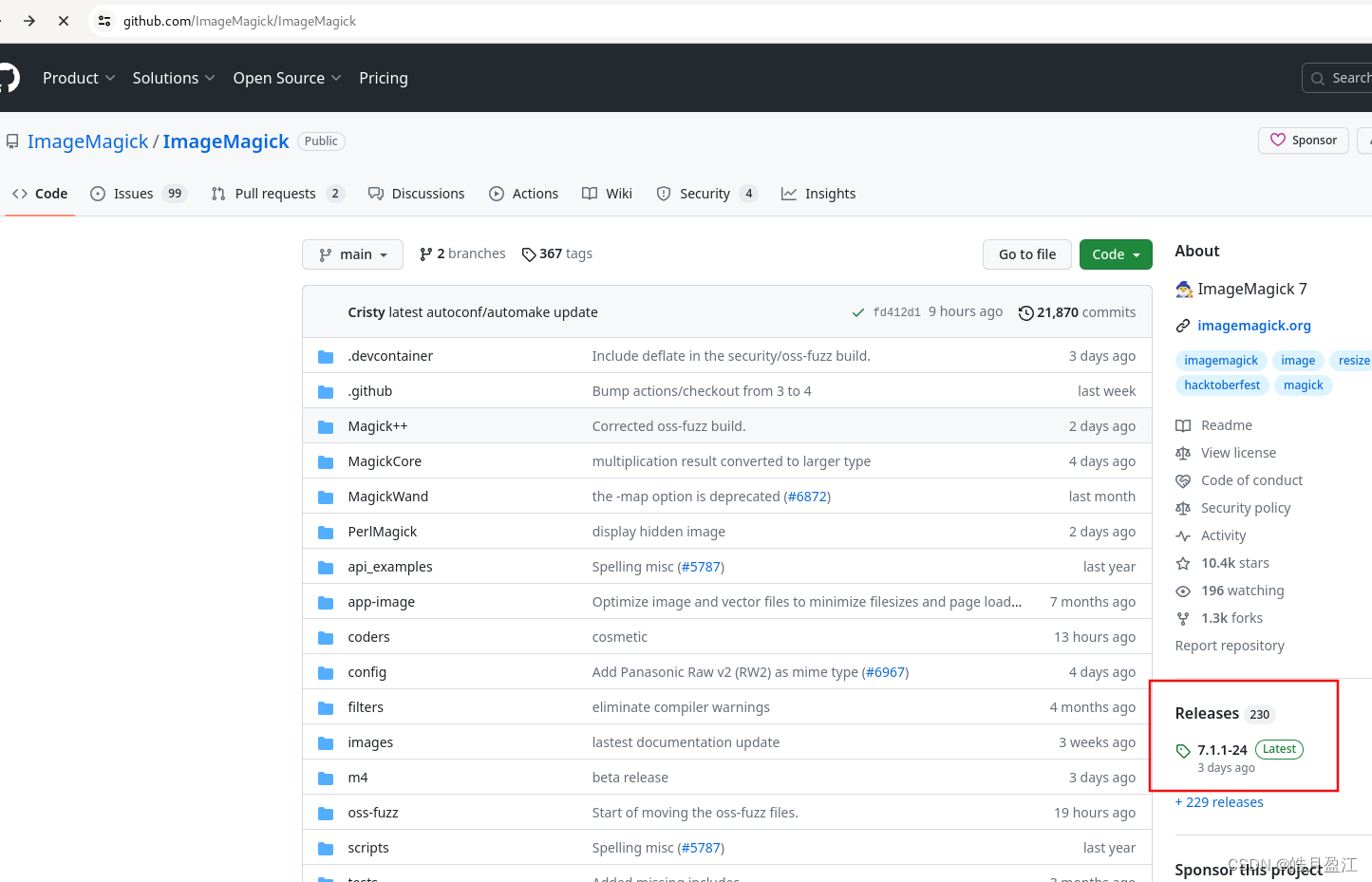
Task: Click the release tag icon for 7.1.1-24
Action: point(1183,750)
